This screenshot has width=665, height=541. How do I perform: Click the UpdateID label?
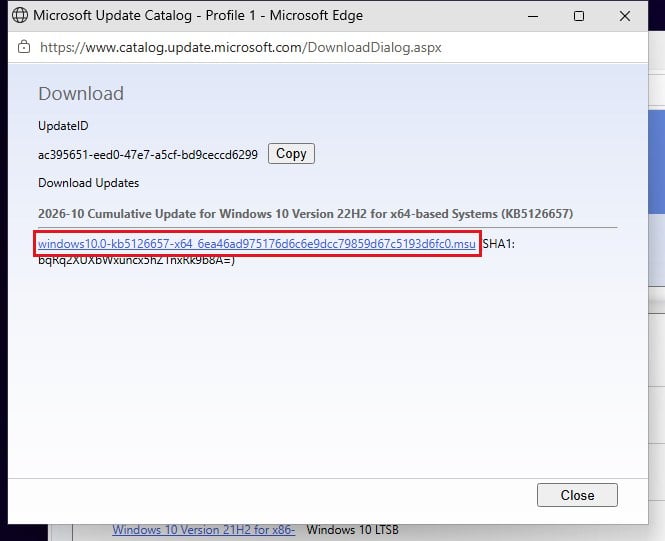pos(63,126)
